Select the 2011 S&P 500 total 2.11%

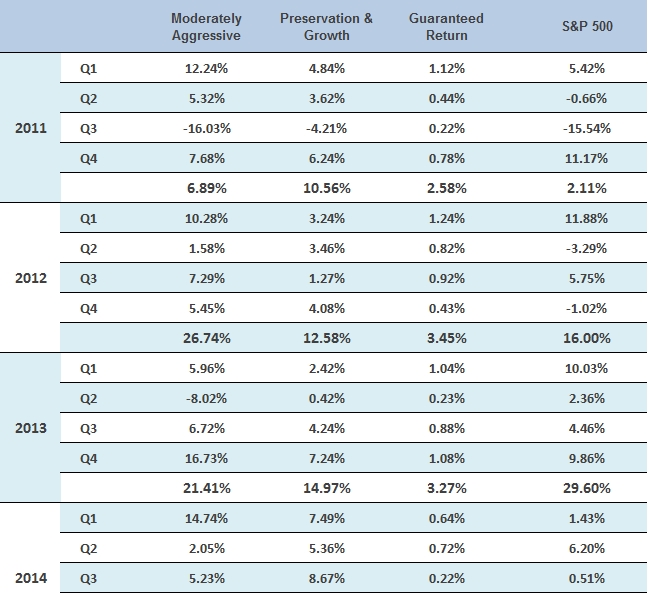point(588,188)
